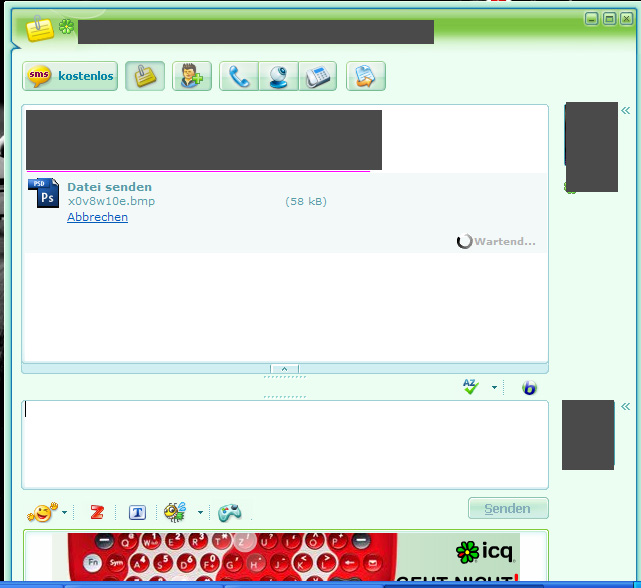The width and height of the screenshot is (641, 588).
Task: Open the send file icon in toolbar
Action: coord(365,76)
